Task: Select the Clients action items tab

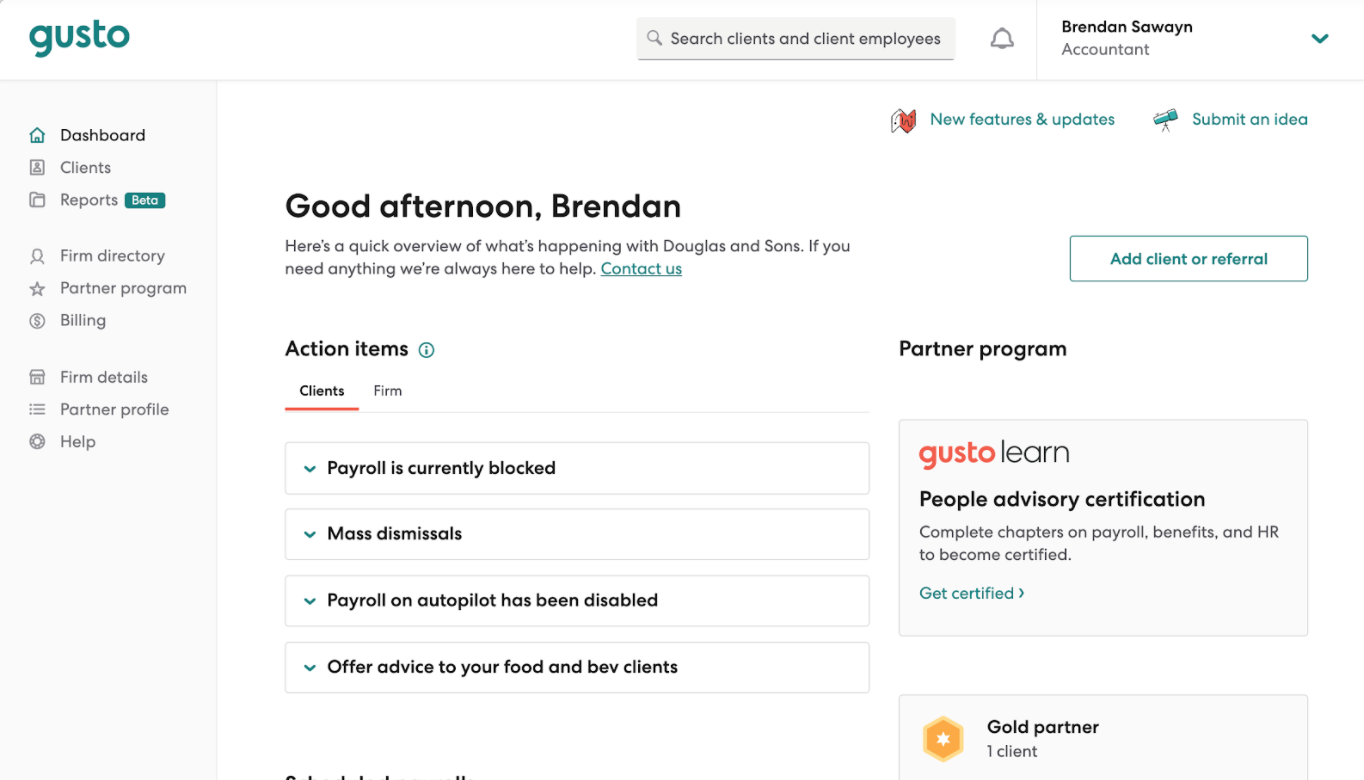Action: (321, 391)
